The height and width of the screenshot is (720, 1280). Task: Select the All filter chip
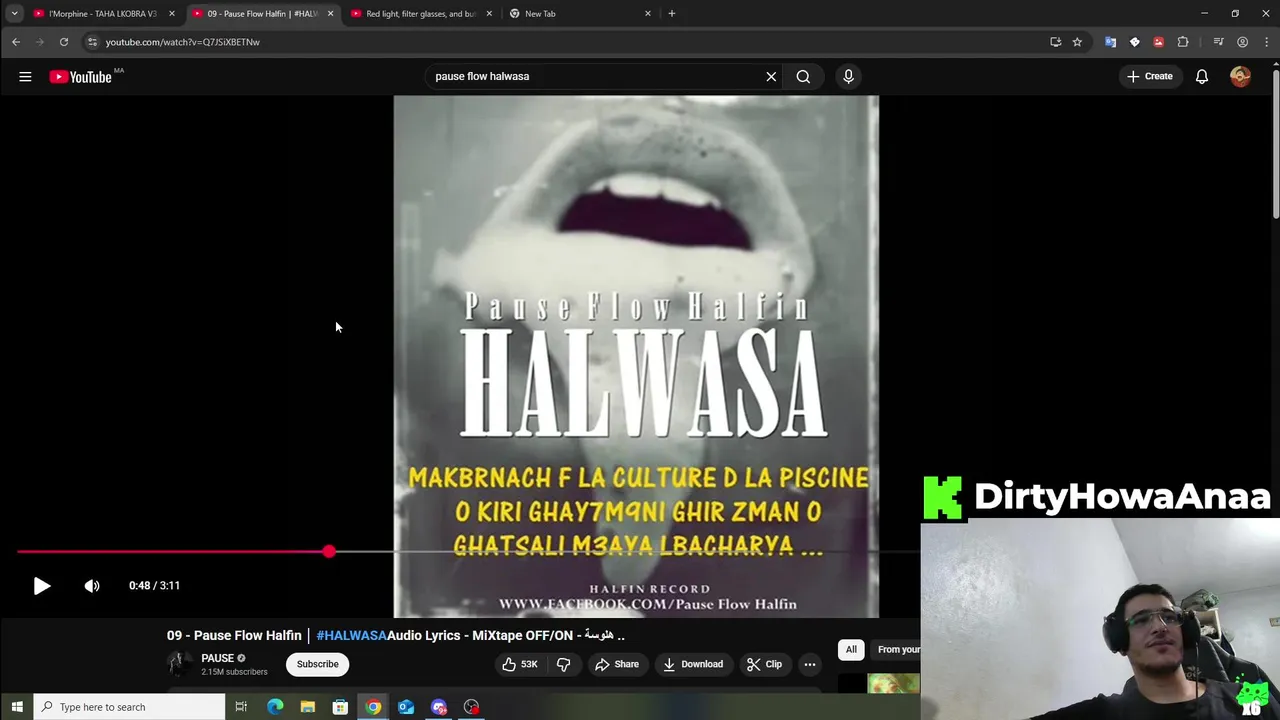tap(851, 650)
